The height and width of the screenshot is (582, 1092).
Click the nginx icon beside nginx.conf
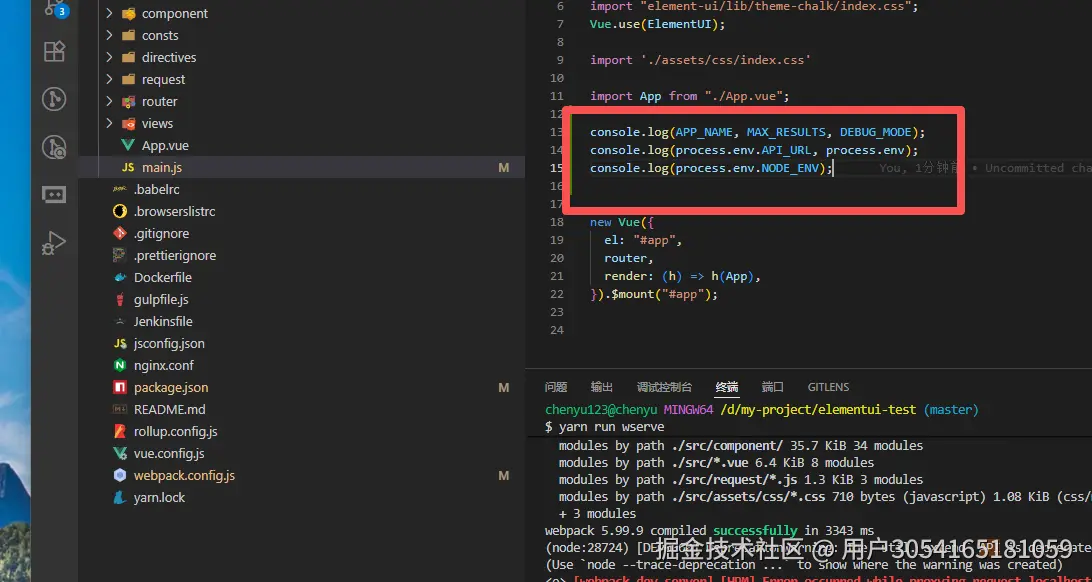[120, 365]
